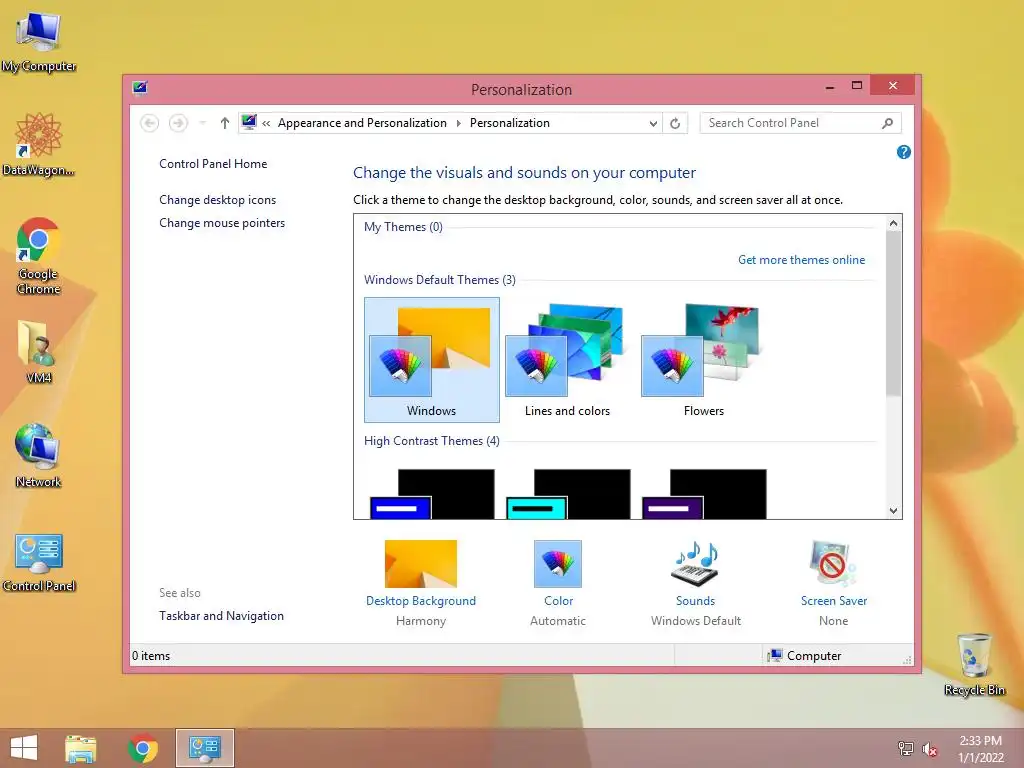Viewport: 1024px width, 768px height.
Task: Show the taskbar clock and date
Action: 980,749
